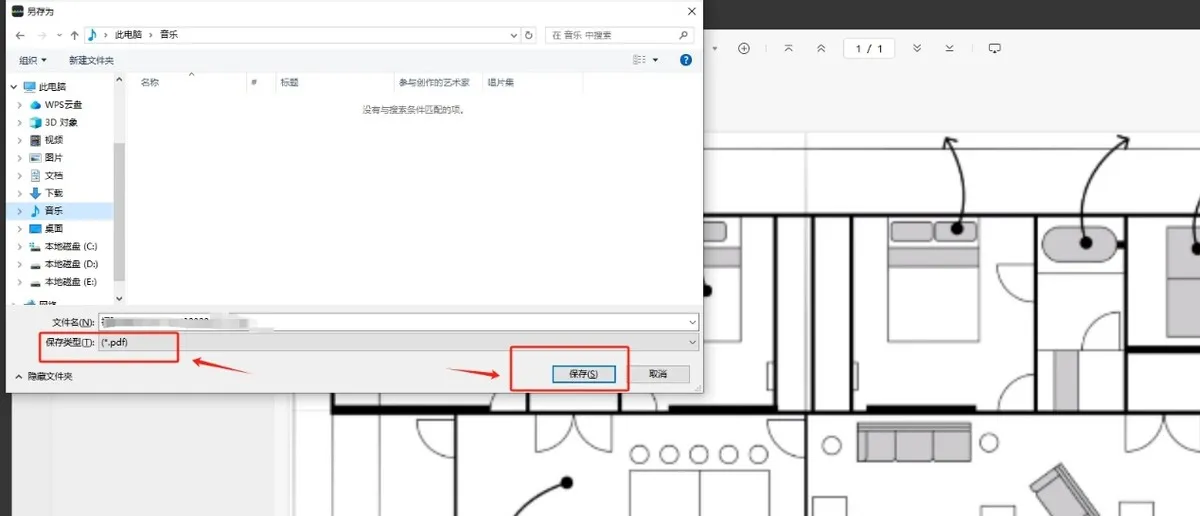
Task: Click the music note icon in address bar
Action: (92, 35)
